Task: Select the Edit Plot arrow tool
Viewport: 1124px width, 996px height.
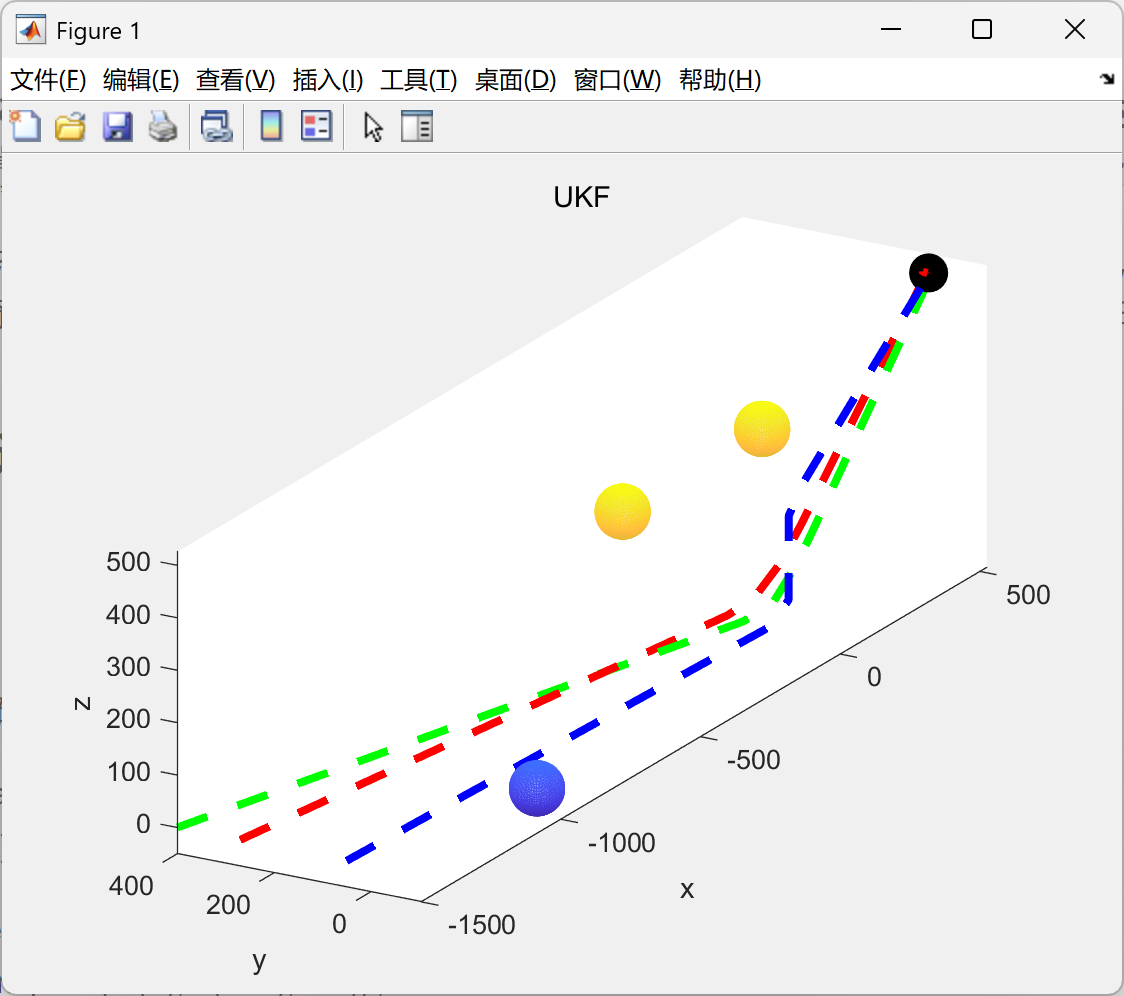Action: tap(373, 127)
